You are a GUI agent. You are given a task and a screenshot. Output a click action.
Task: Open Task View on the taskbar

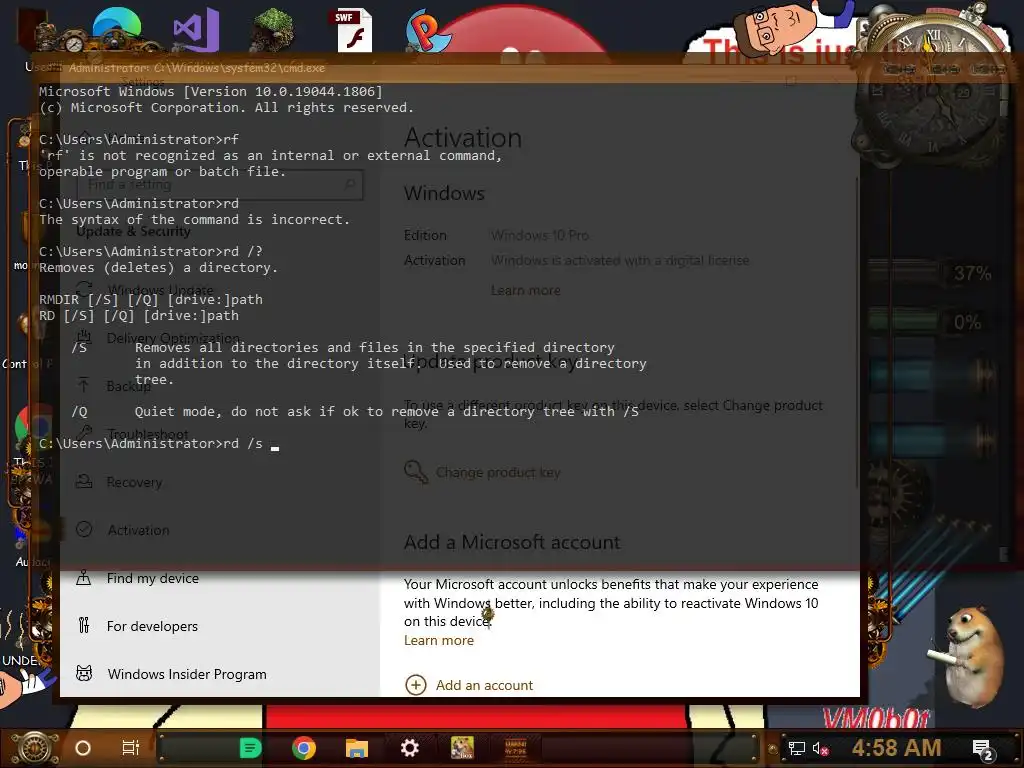(131, 748)
